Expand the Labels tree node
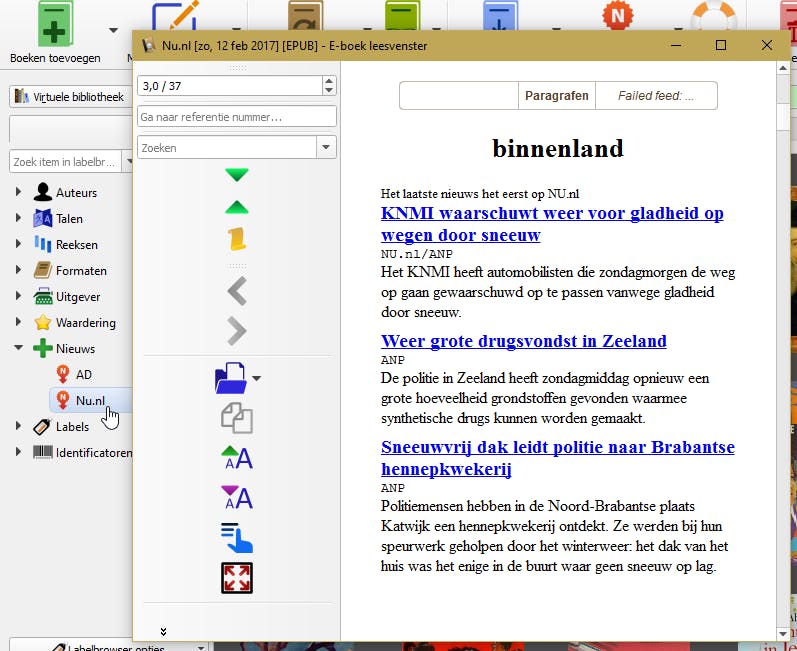Viewport: 797px width, 651px height. [x=18, y=425]
